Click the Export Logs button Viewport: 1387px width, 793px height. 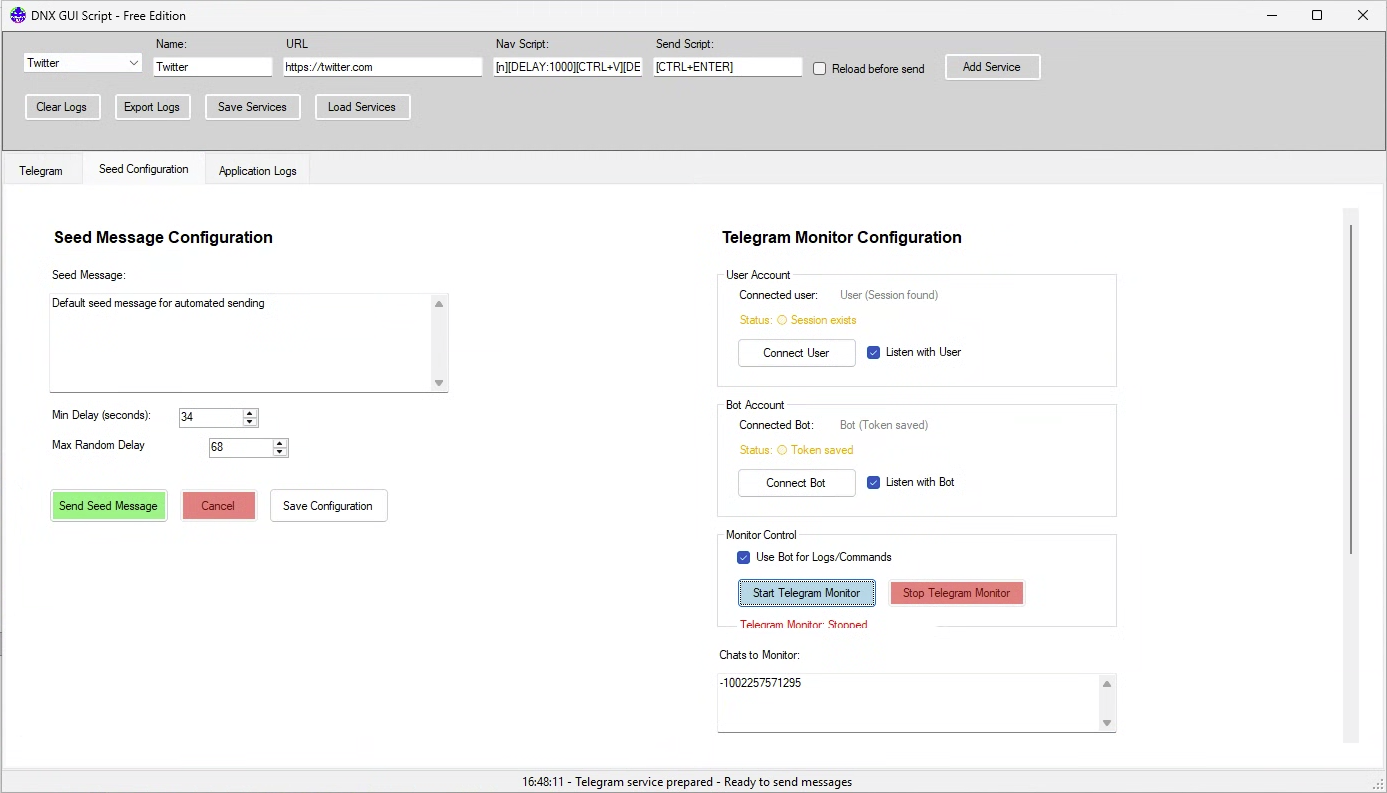pos(152,107)
